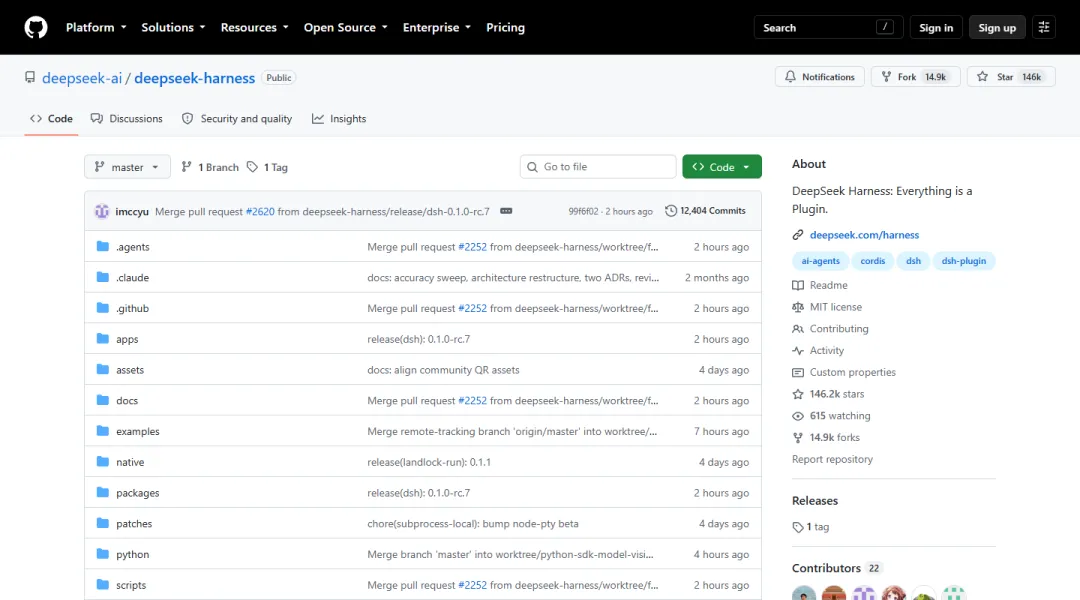The width and height of the screenshot is (1080, 600).
Task: Select the ai-agents topic tag
Action: [x=820, y=261]
